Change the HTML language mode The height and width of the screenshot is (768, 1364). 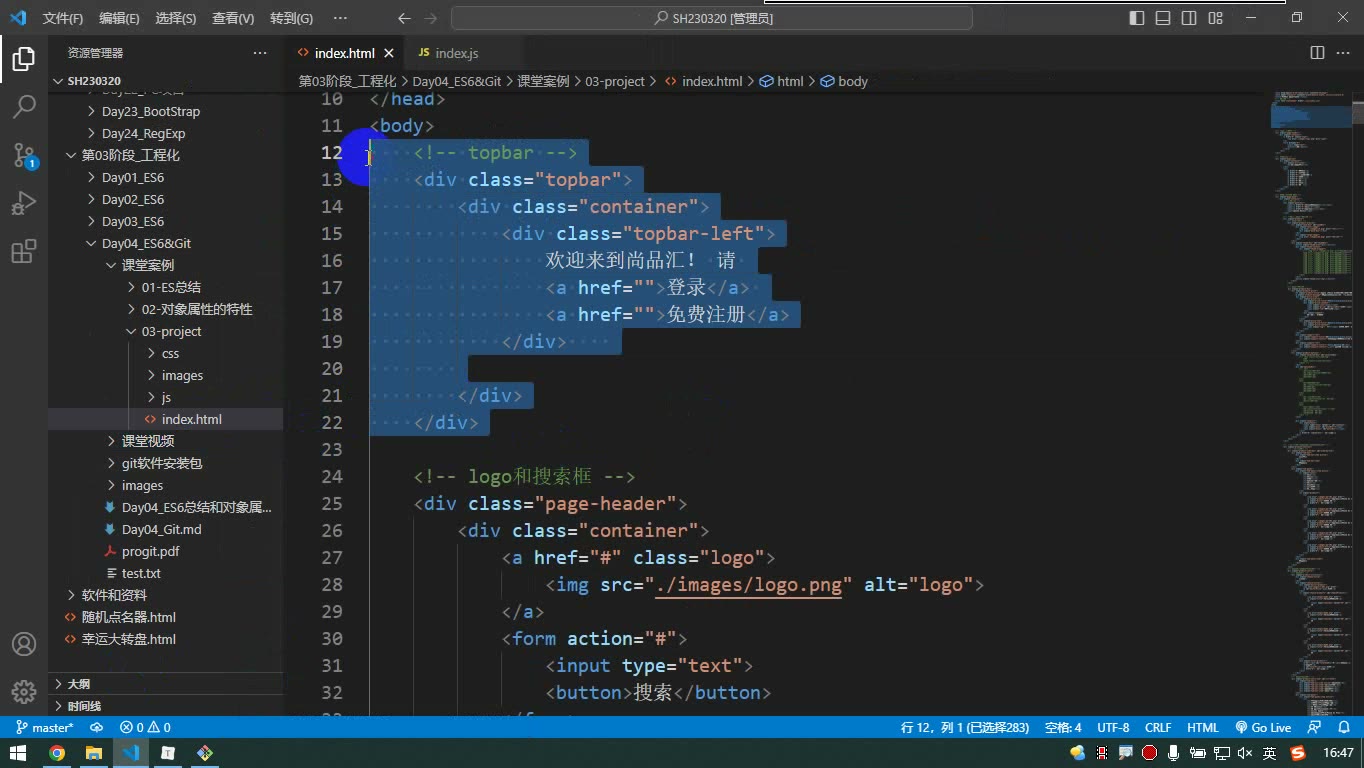[x=1203, y=728]
